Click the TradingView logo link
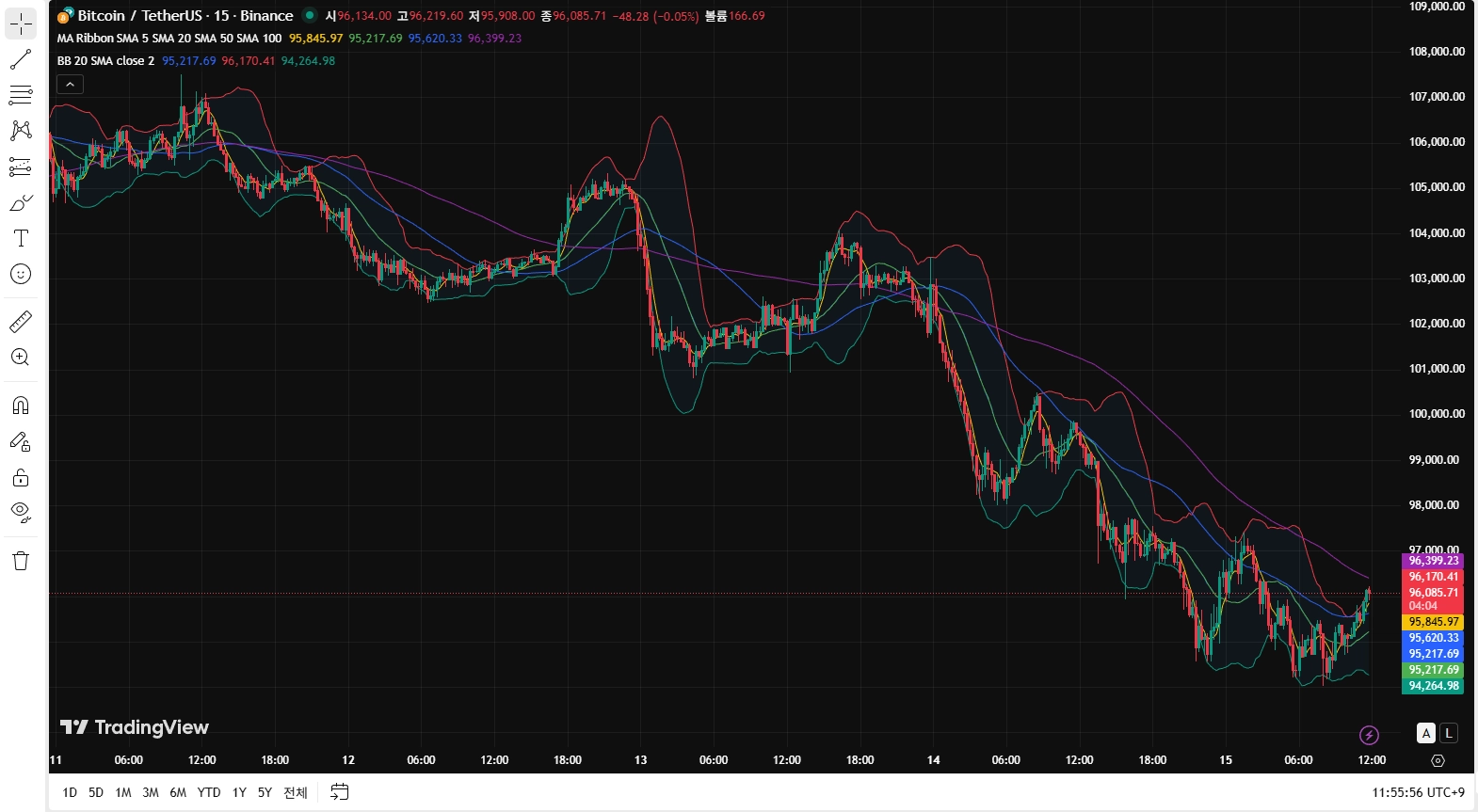The width and height of the screenshot is (1478, 812). coord(135,727)
